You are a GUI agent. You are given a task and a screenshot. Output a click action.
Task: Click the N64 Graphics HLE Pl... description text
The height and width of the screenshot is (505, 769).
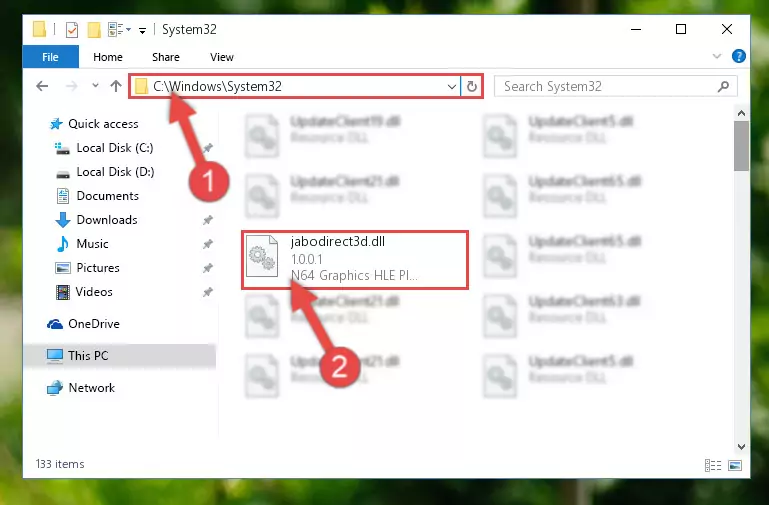(354, 275)
